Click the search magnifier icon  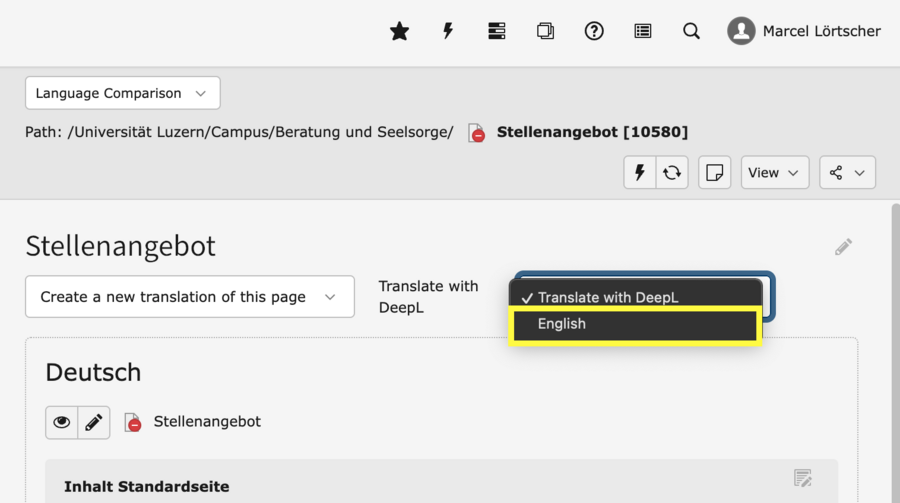click(x=691, y=31)
